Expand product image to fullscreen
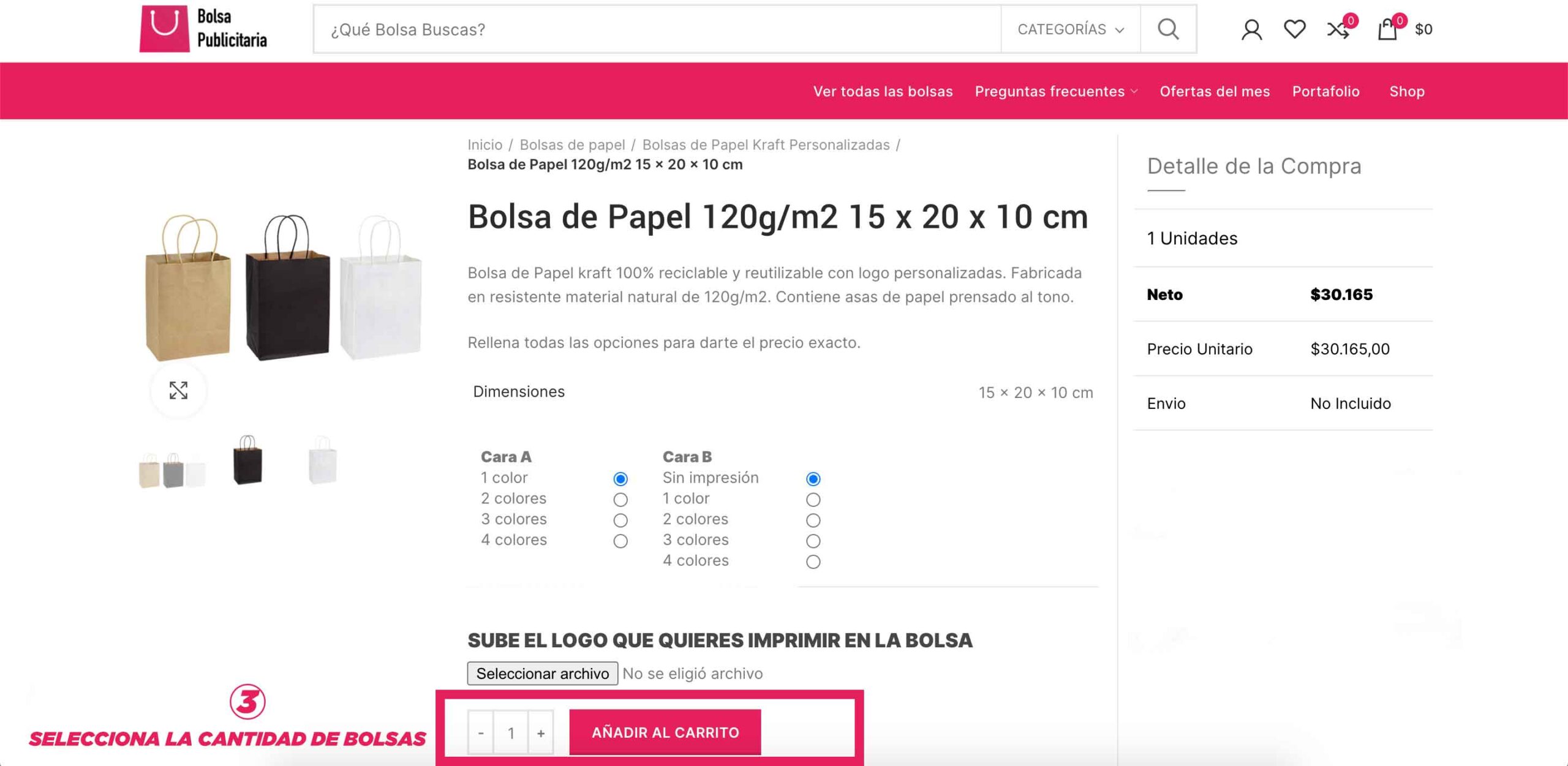The height and width of the screenshot is (766, 1568). [178, 390]
